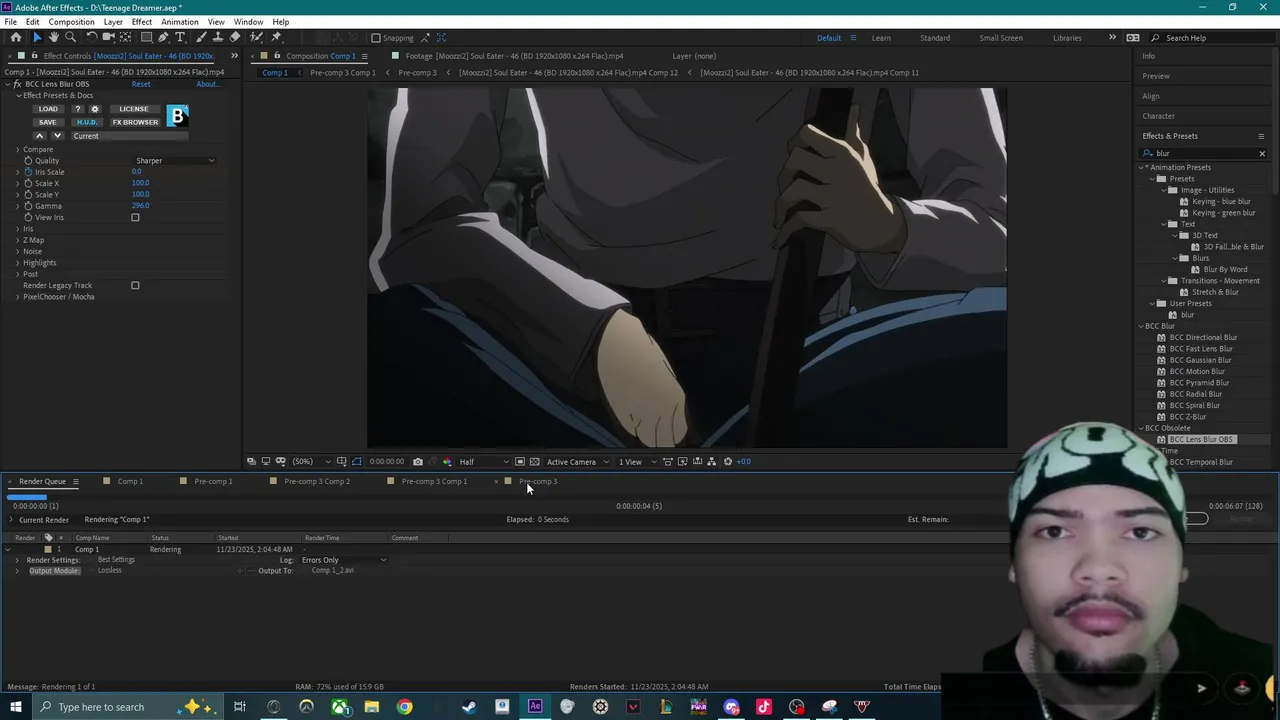1280x720 pixels.
Task: Open the Animation menu
Action: (x=179, y=22)
